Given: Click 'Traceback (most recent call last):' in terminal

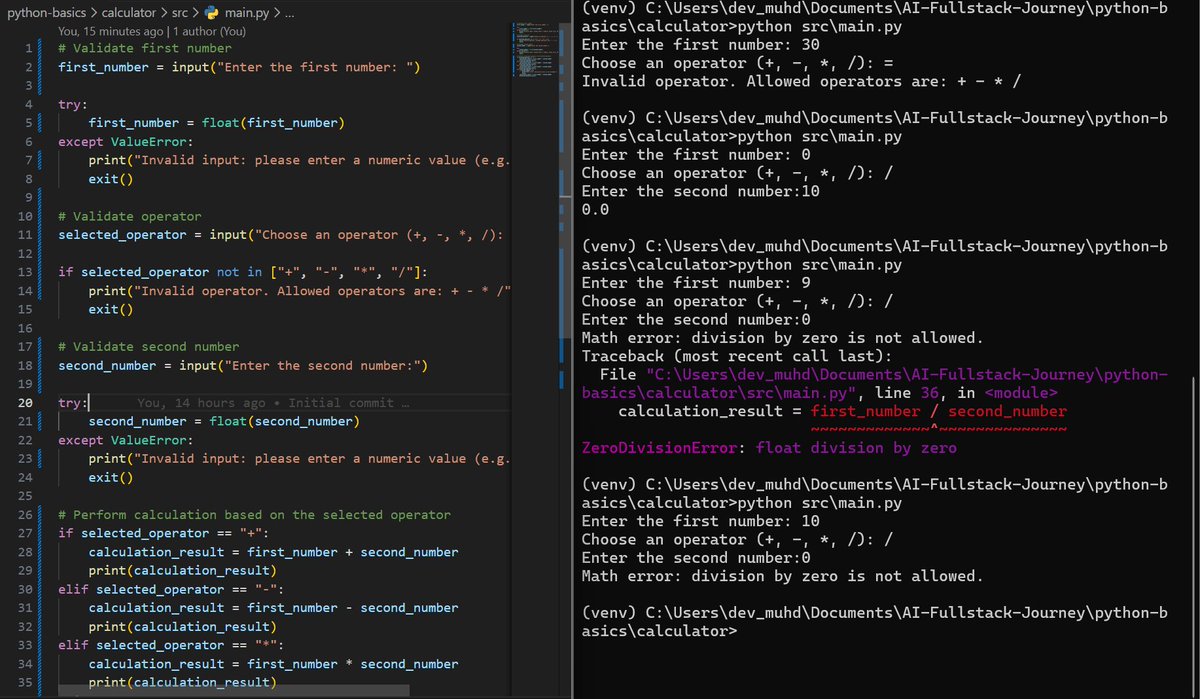Looking at the screenshot, I should pyautogui.click(x=738, y=356).
